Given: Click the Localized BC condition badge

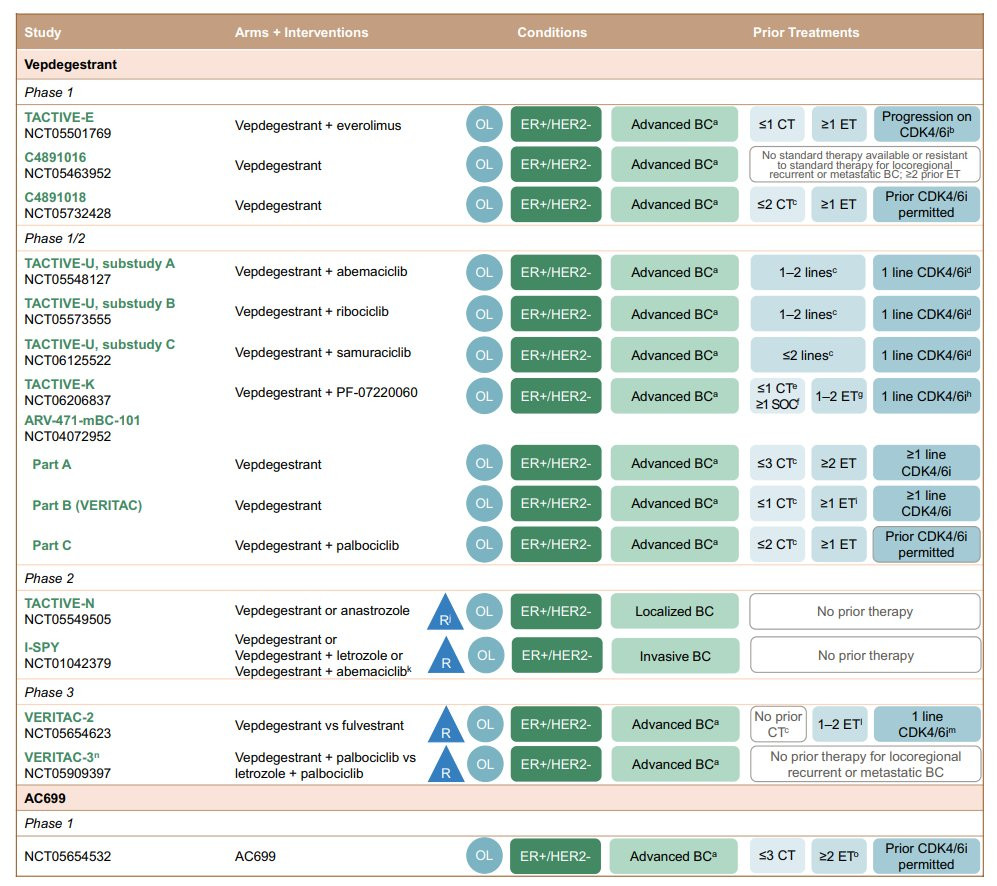Looking at the screenshot, I should (675, 611).
